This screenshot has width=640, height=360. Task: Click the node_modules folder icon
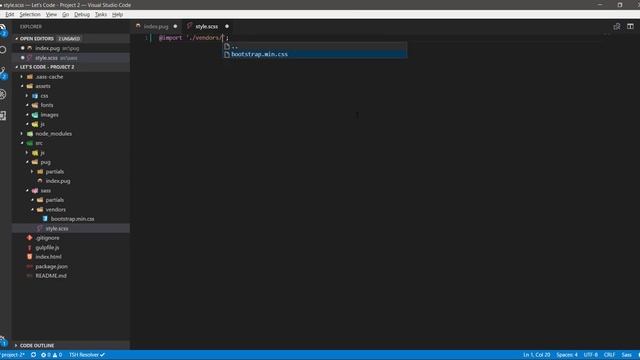pyautogui.click(x=30, y=134)
